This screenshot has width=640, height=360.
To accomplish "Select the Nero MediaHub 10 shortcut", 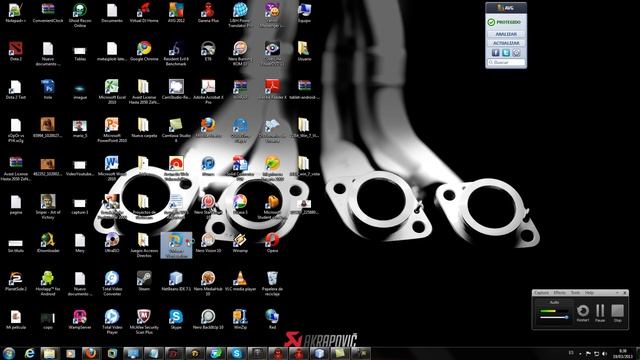I will [208, 284].
